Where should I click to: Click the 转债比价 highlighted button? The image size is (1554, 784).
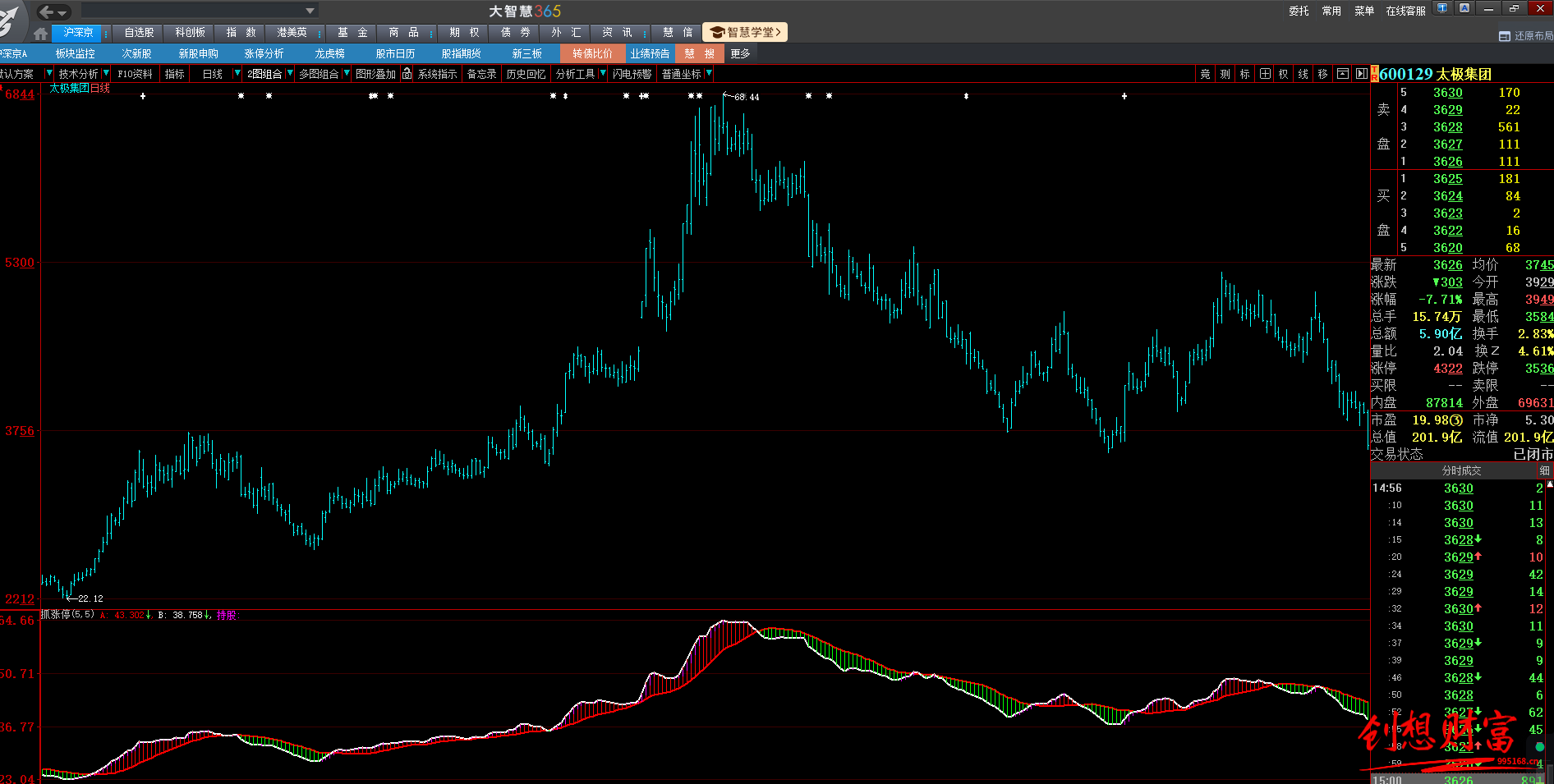tap(592, 53)
